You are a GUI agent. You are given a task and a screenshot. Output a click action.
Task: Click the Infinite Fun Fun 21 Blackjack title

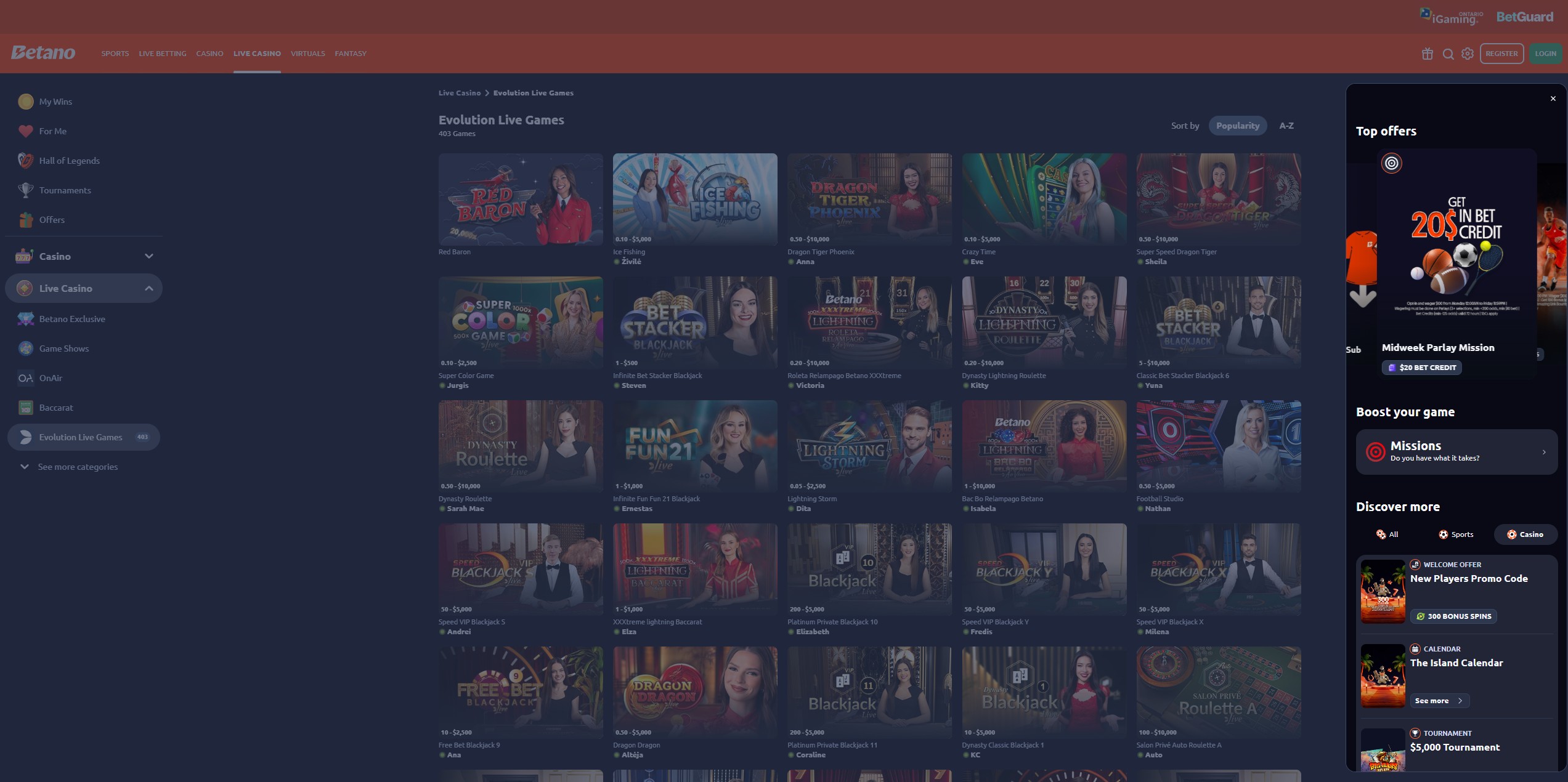pyautogui.click(x=656, y=499)
